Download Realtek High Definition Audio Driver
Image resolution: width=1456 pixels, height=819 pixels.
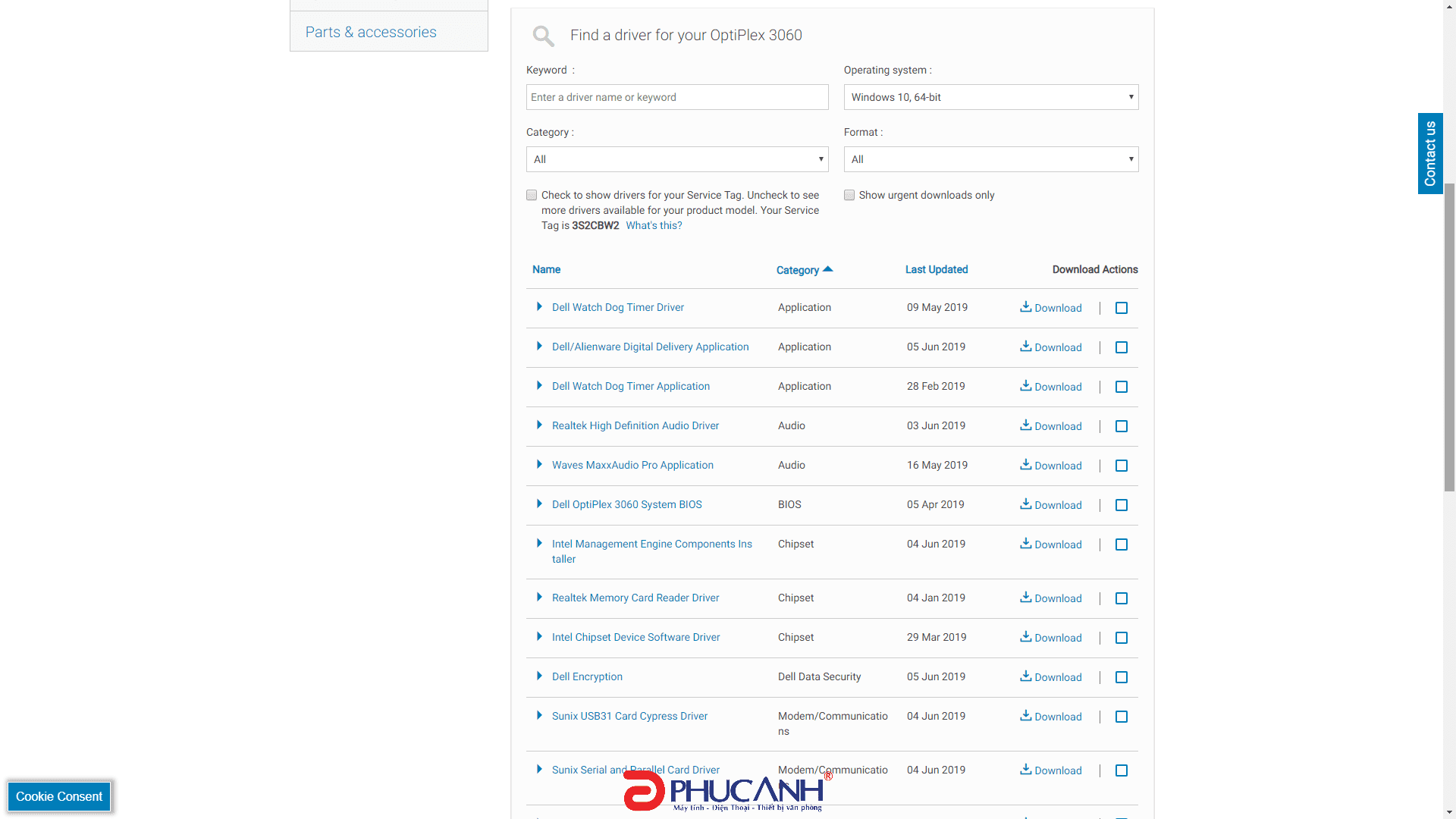pos(1050,426)
